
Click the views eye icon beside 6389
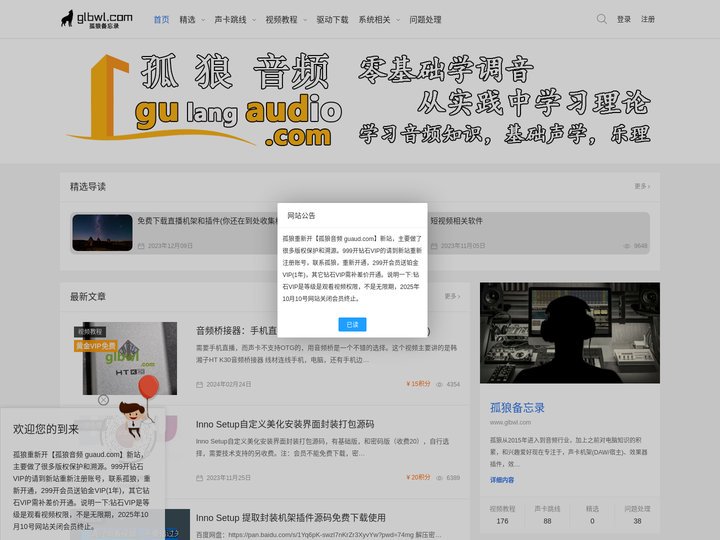(439, 478)
